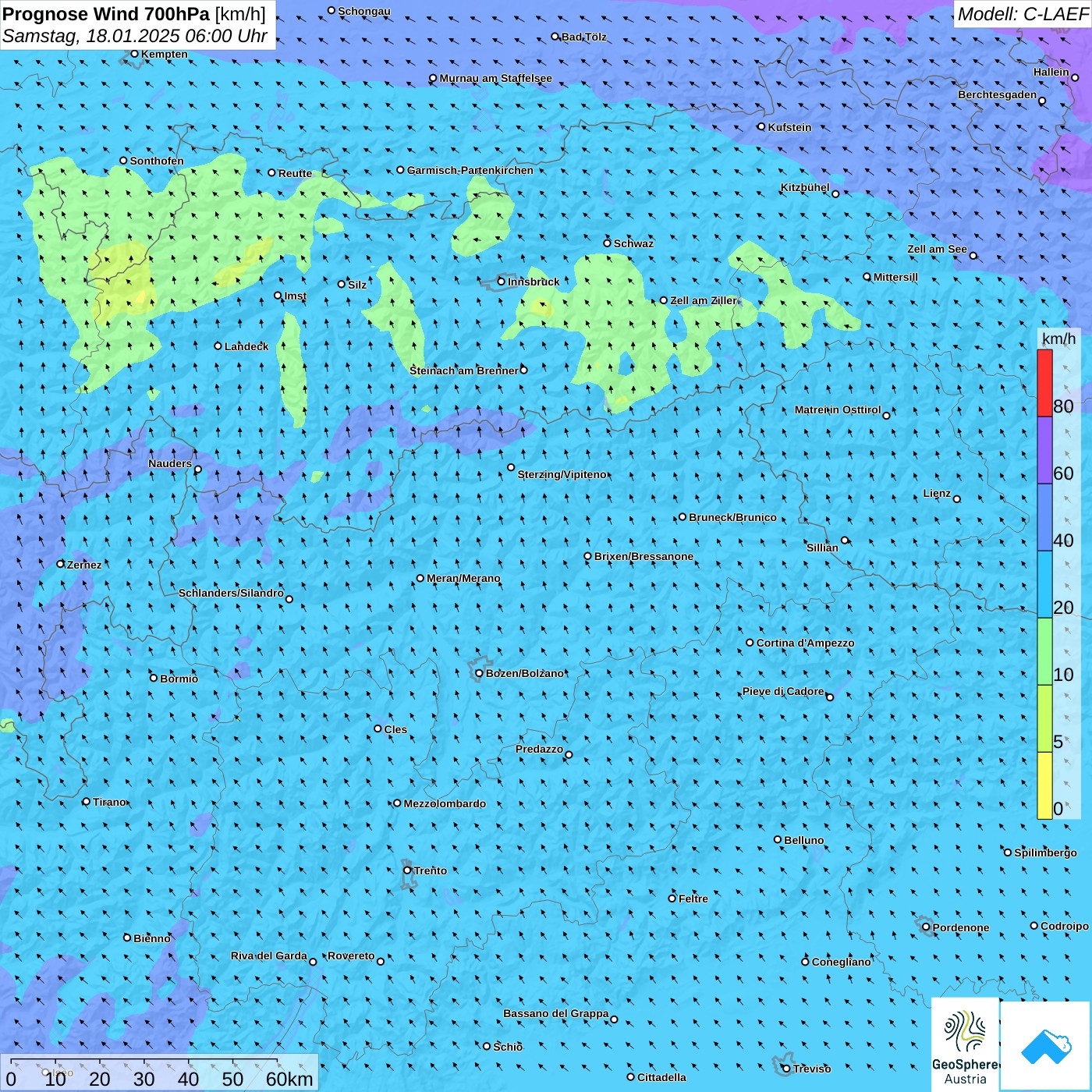1092x1092 pixels.
Task: Click the Cortina d'Ampezzo label
Action: (x=805, y=643)
